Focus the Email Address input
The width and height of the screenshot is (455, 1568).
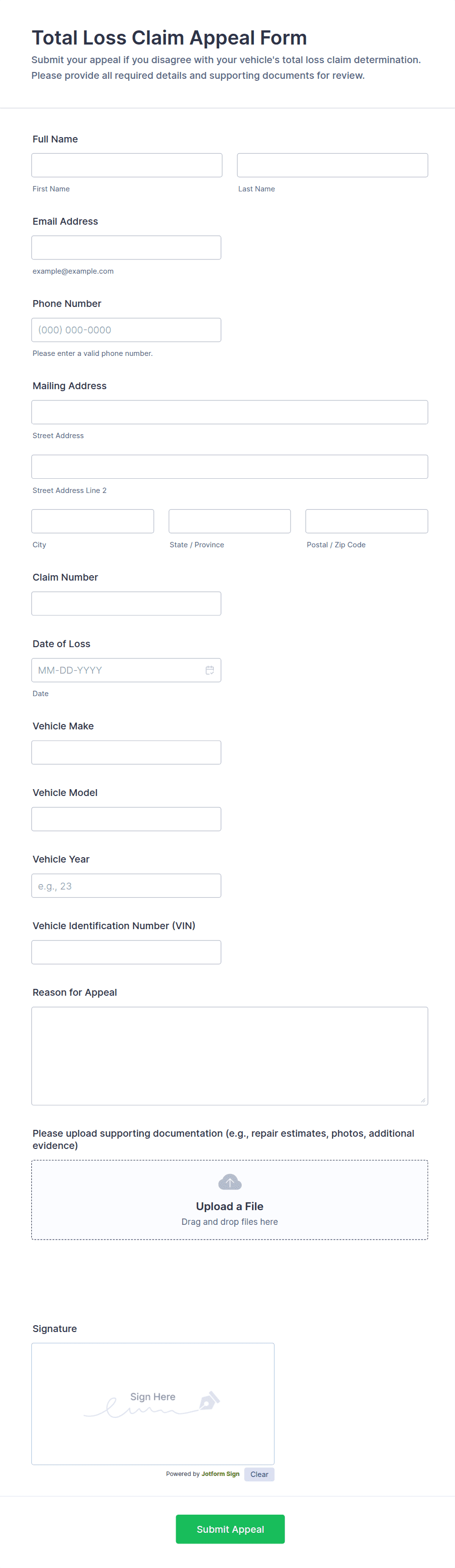(127, 248)
